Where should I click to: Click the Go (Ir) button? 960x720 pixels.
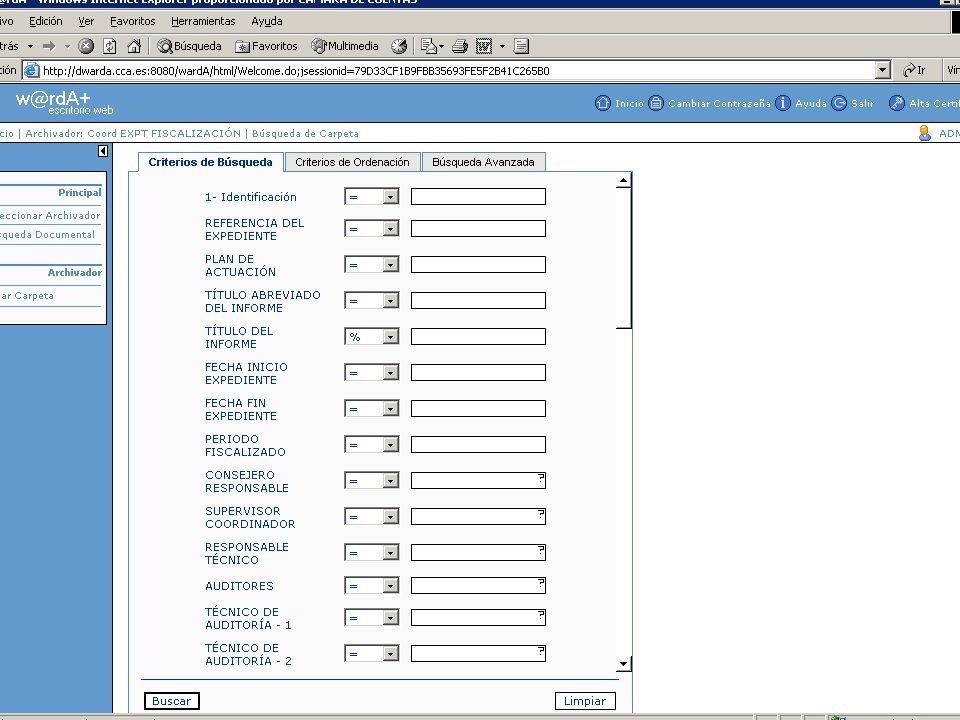[915, 70]
